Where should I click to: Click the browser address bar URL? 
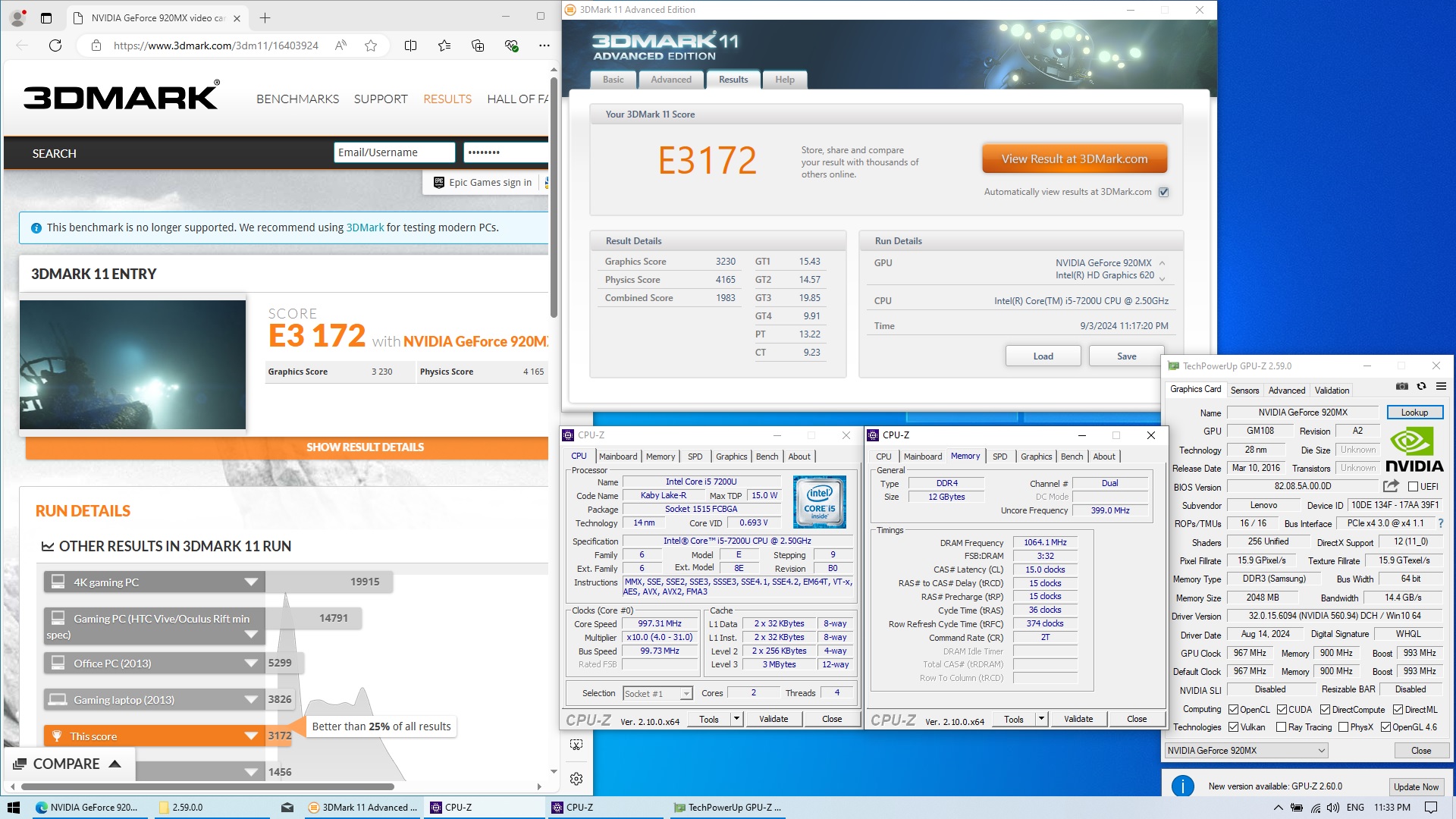216,45
